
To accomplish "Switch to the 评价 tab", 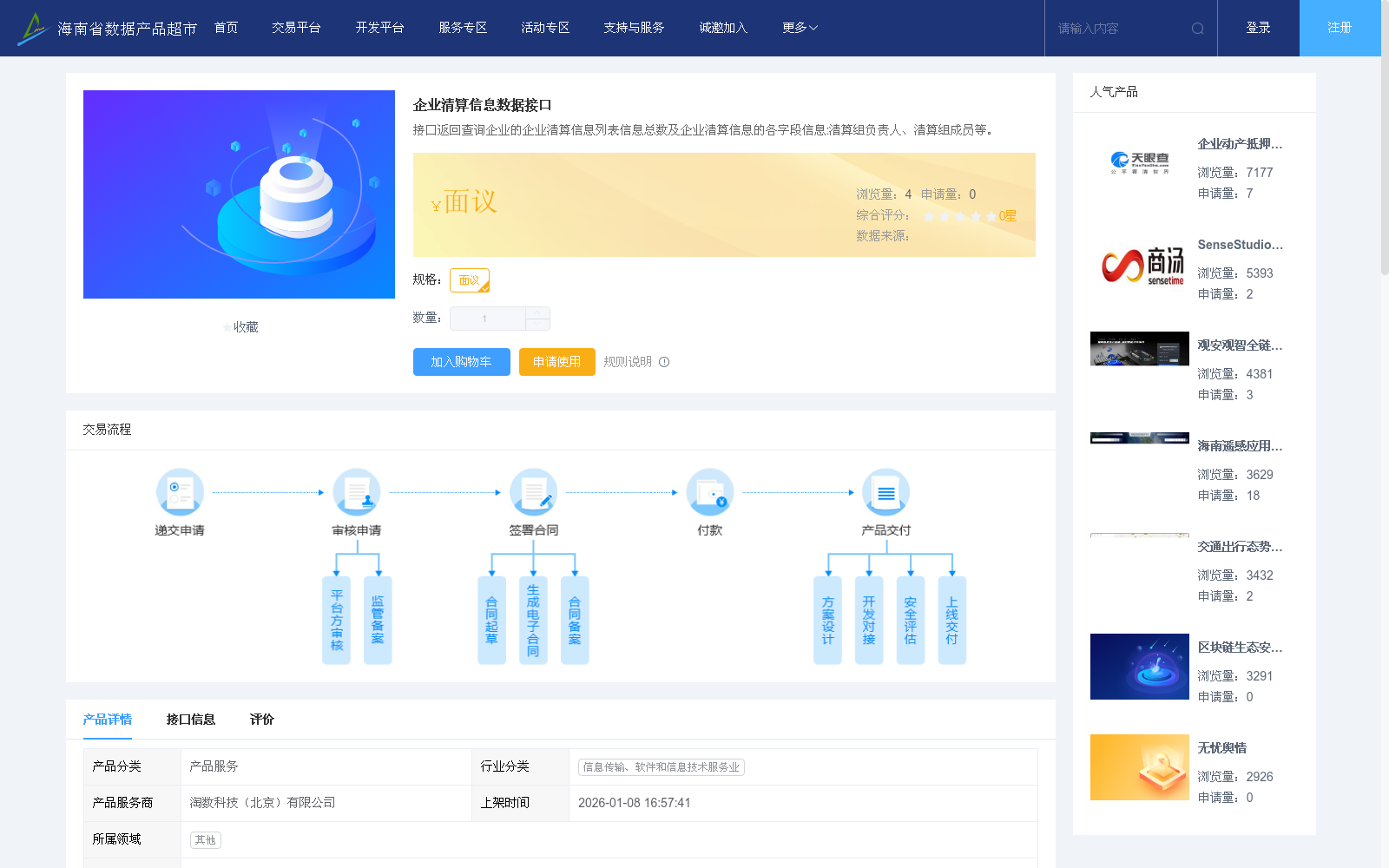I will click(x=261, y=720).
